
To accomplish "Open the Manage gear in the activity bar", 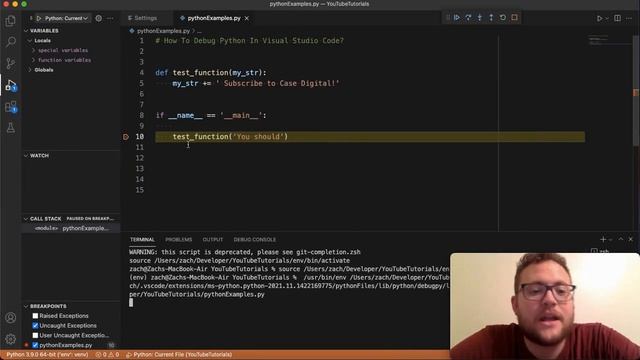I will pos(11,339).
